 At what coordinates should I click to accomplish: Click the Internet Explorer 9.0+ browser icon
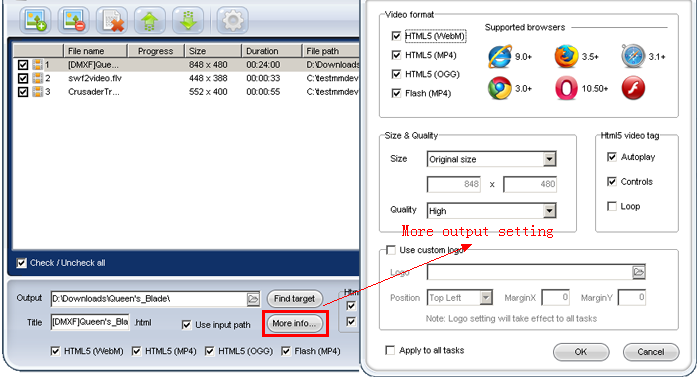pos(500,57)
